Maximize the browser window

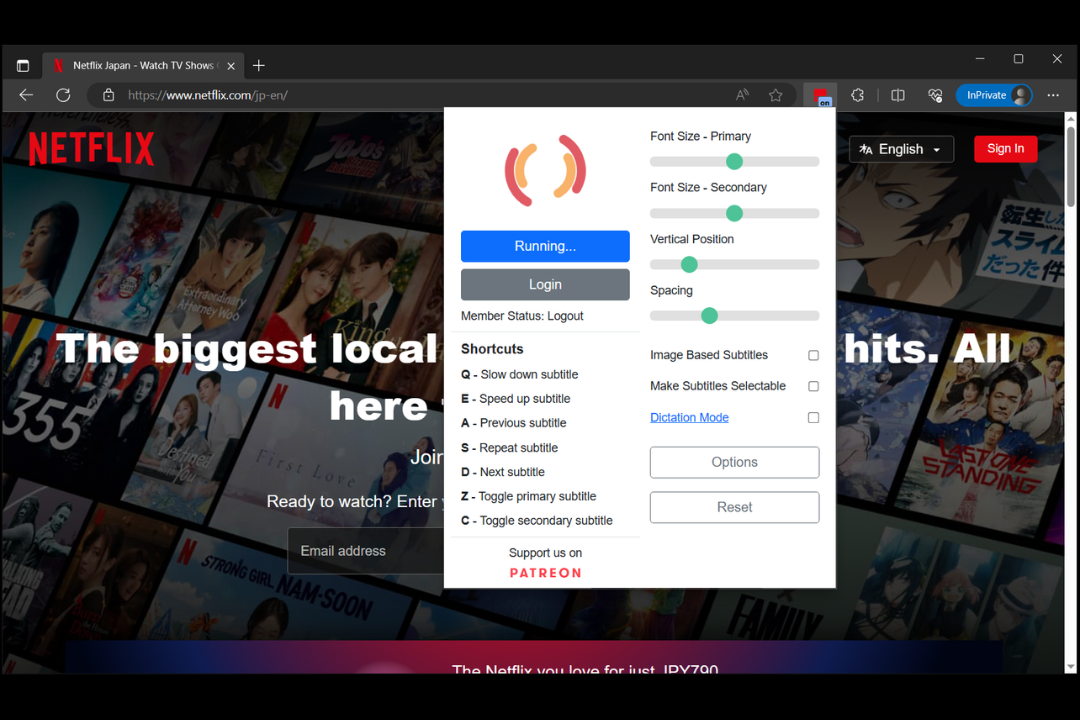[x=1019, y=59]
